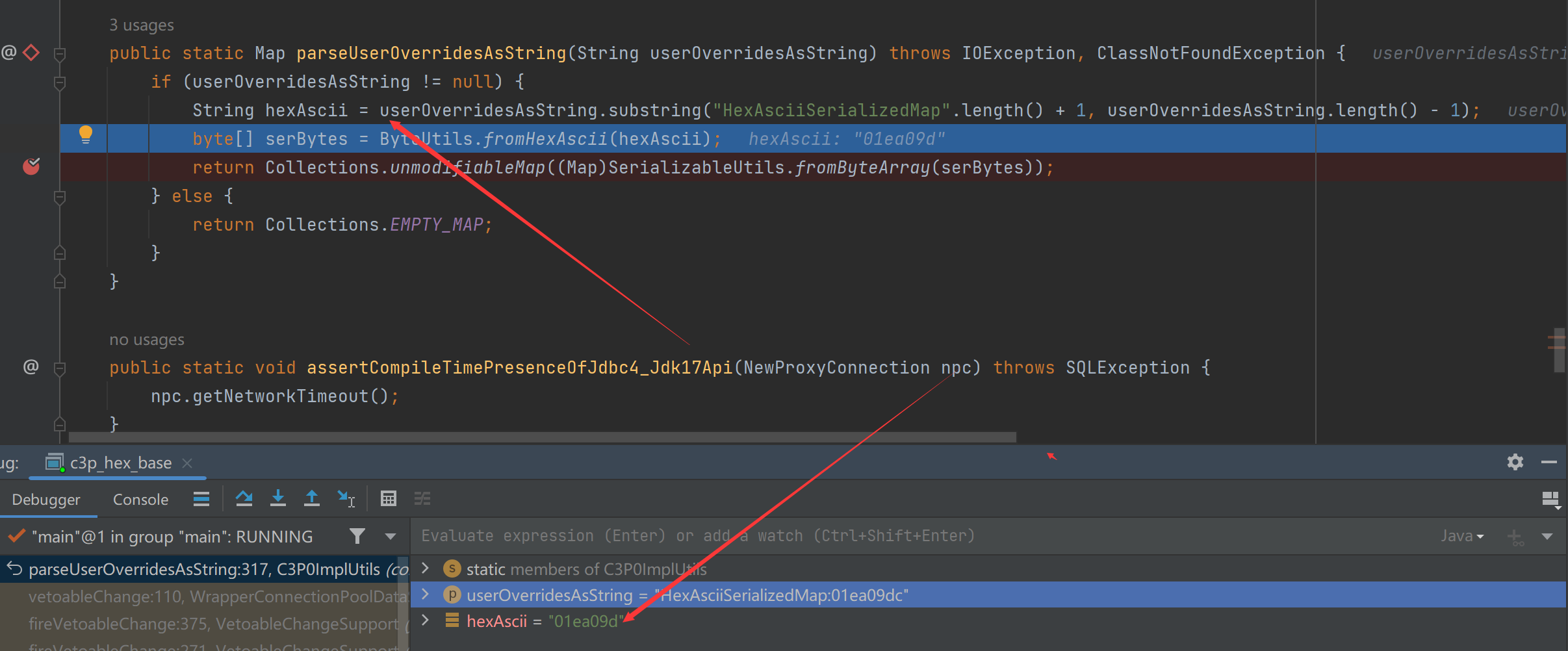Switch to the Console tab

coord(140,500)
